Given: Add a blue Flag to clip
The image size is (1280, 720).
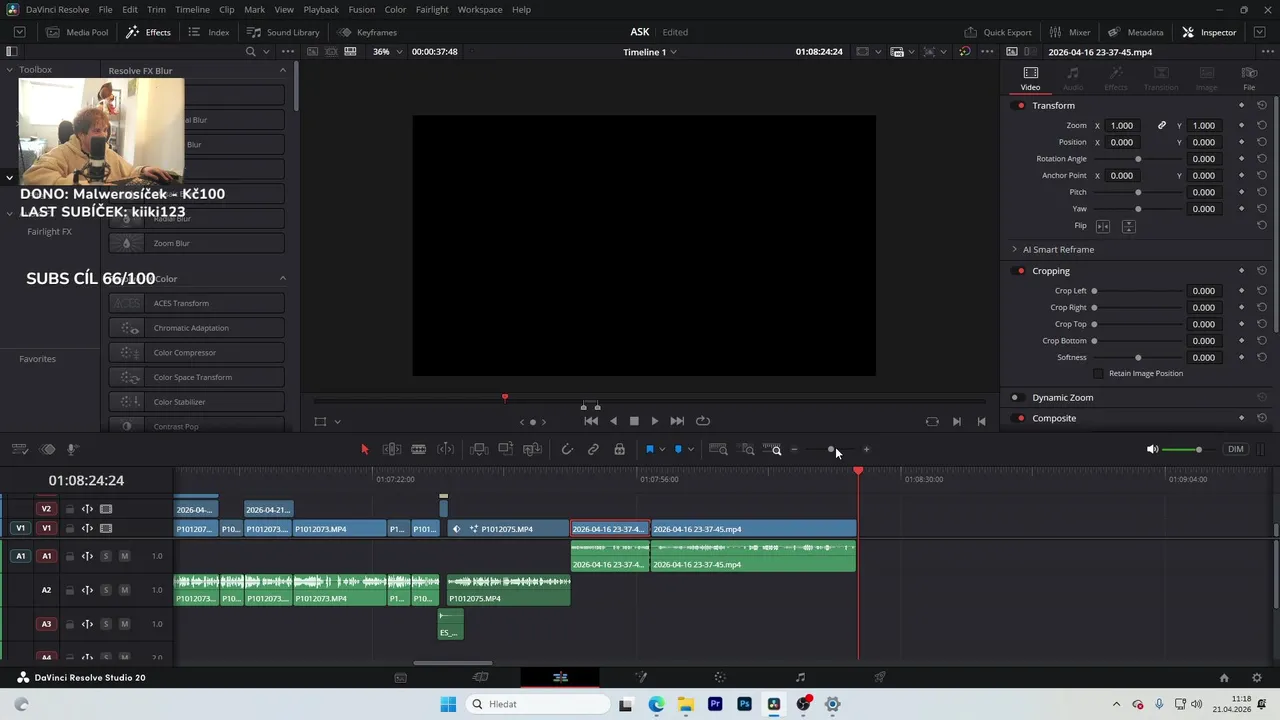Looking at the screenshot, I should 649,450.
